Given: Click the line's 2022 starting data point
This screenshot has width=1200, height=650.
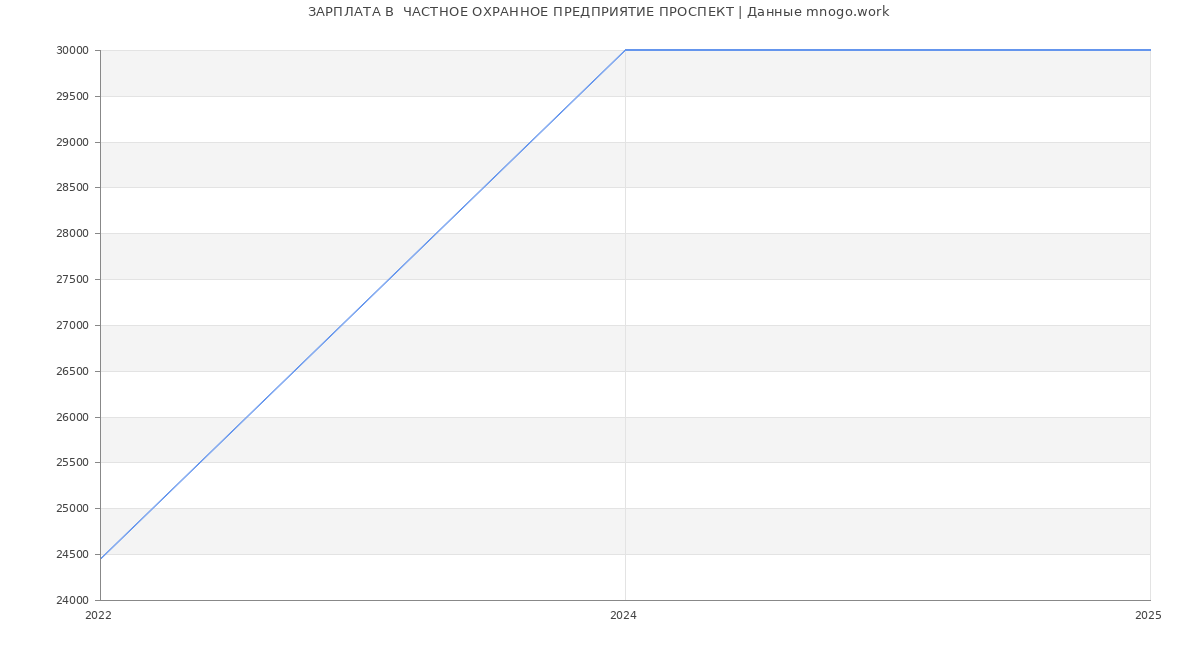Looking at the screenshot, I should tap(100, 559).
